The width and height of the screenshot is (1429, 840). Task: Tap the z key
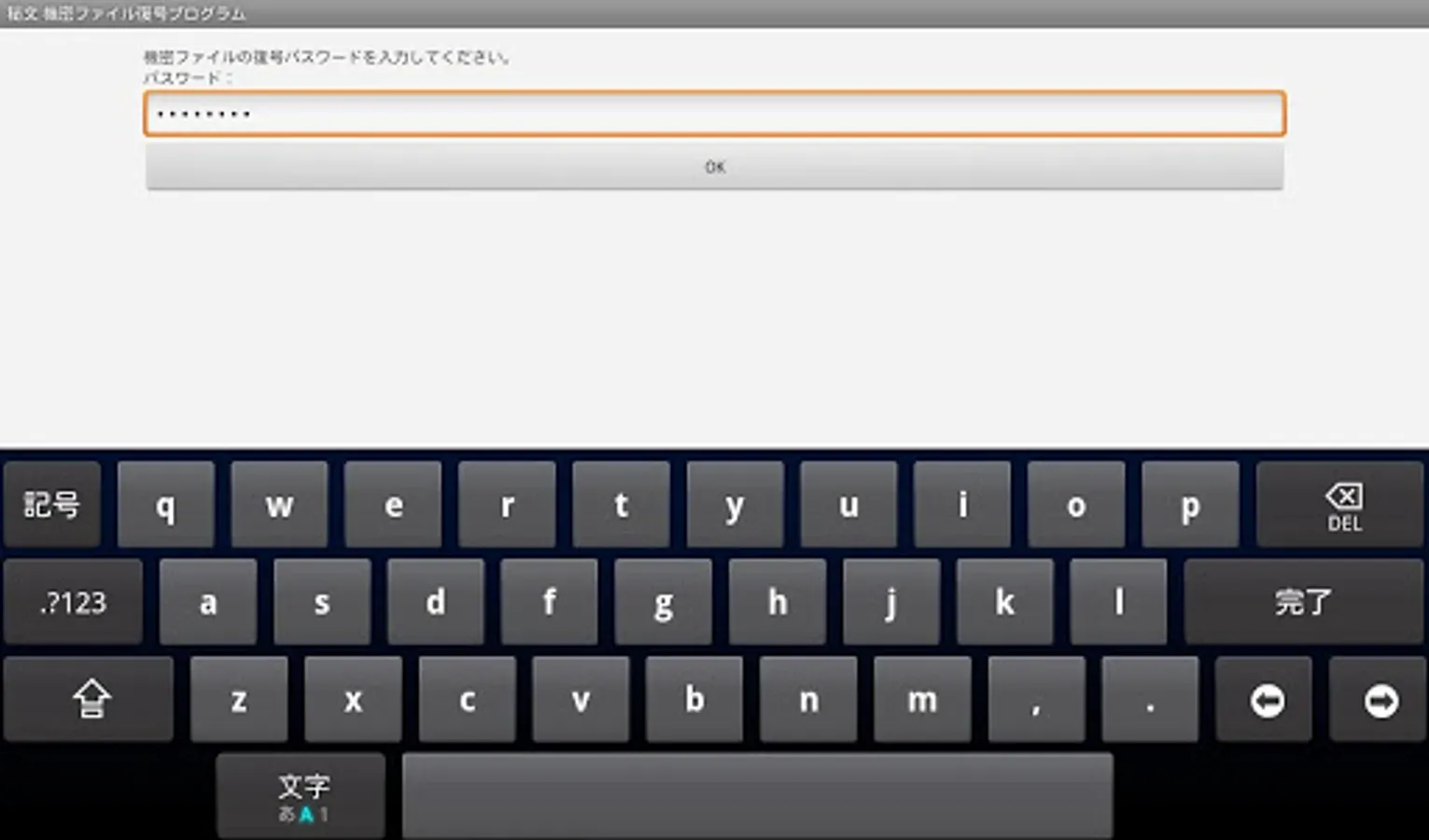pos(239,699)
